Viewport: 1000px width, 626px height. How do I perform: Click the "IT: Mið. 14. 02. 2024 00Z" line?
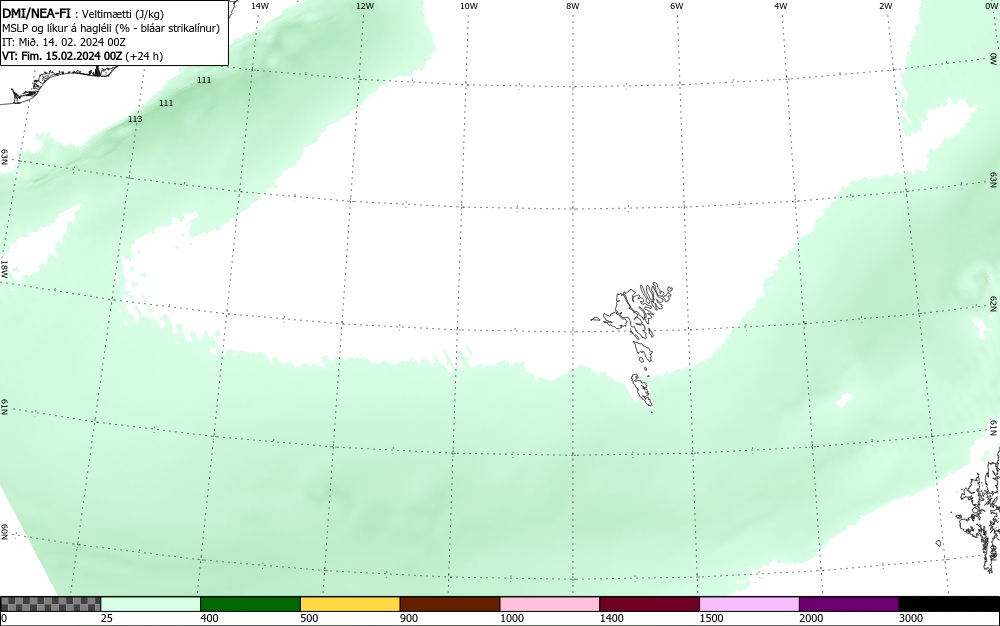(x=64, y=42)
